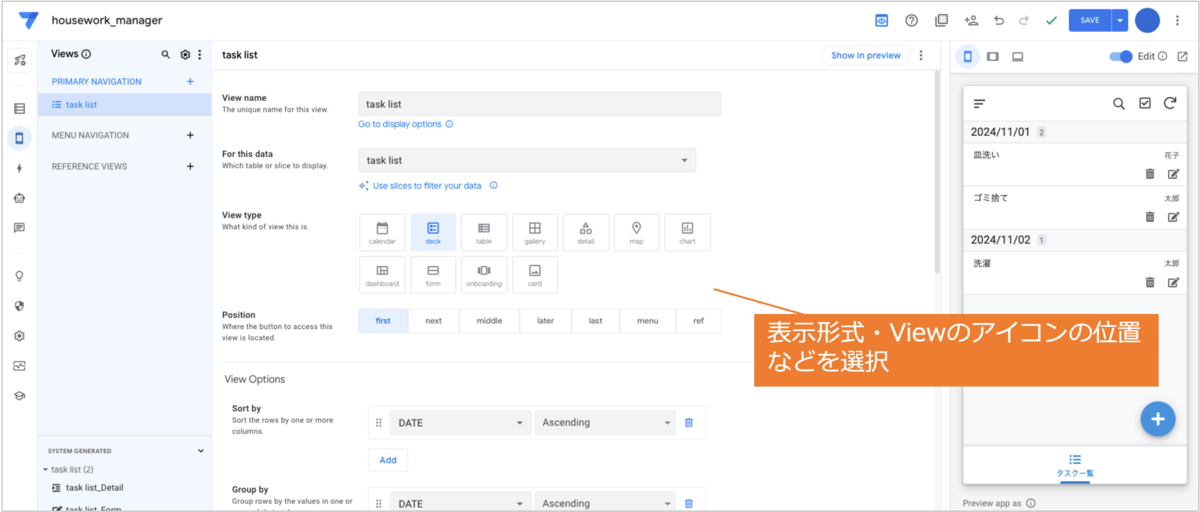This screenshot has height=512, width=1200.
Task: Open the SAVE button dropdown arrow
Action: coord(1120,20)
